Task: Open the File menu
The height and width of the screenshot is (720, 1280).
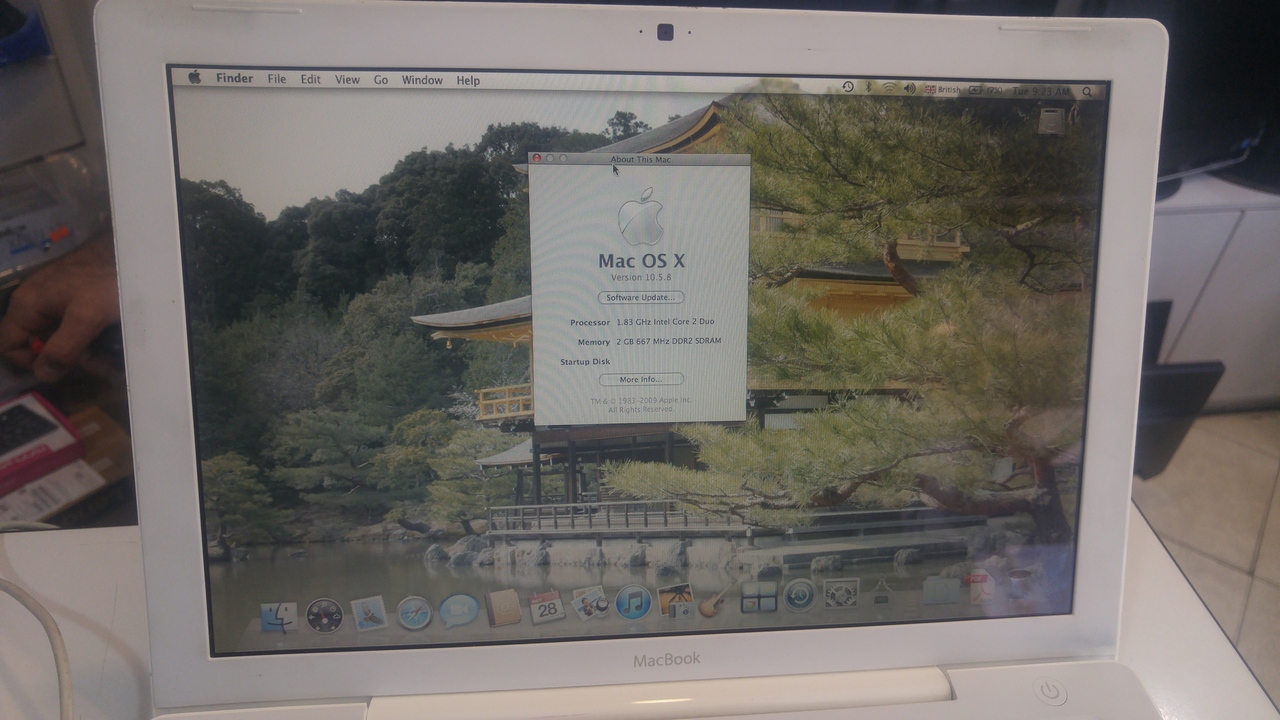Action: 277,79
